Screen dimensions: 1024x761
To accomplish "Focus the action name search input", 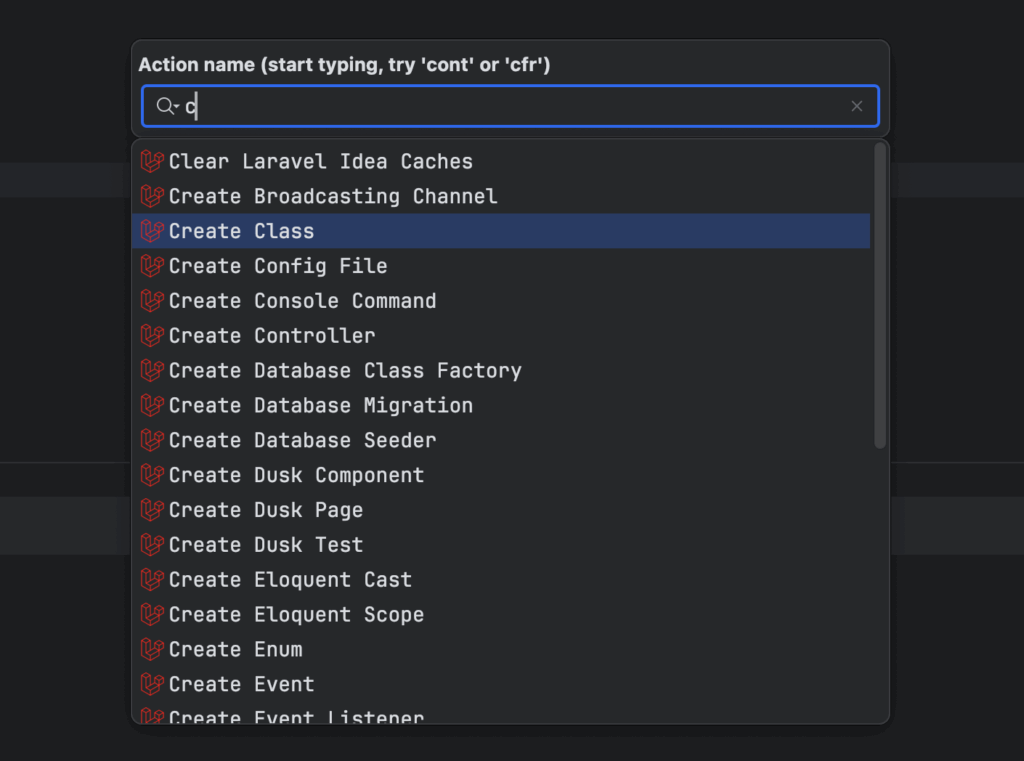I will click(x=510, y=106).
